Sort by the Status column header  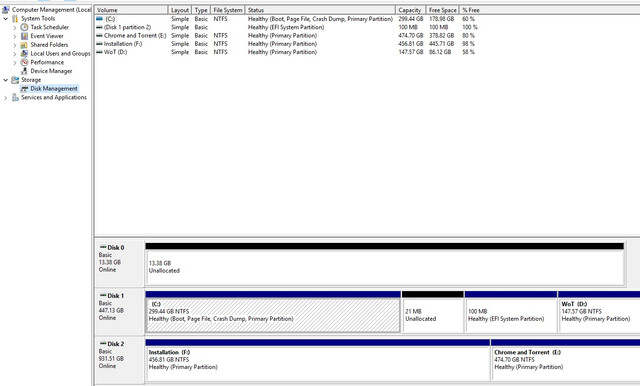[x=320, y=10]
